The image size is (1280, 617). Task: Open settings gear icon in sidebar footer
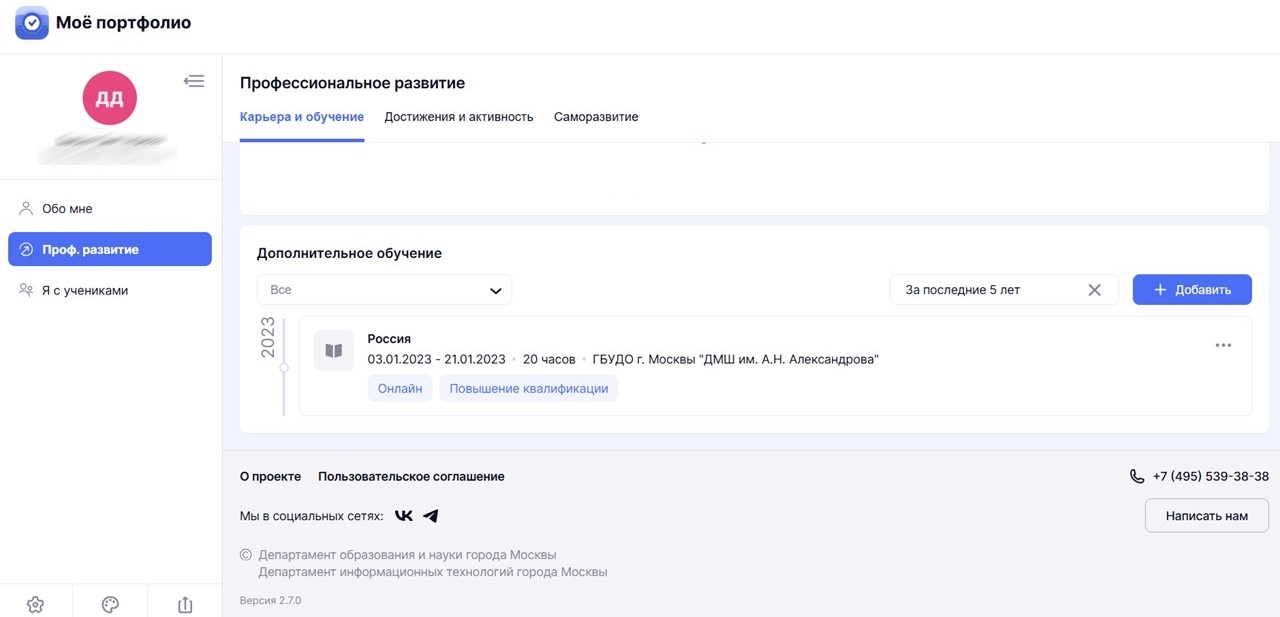pos(36,604)
